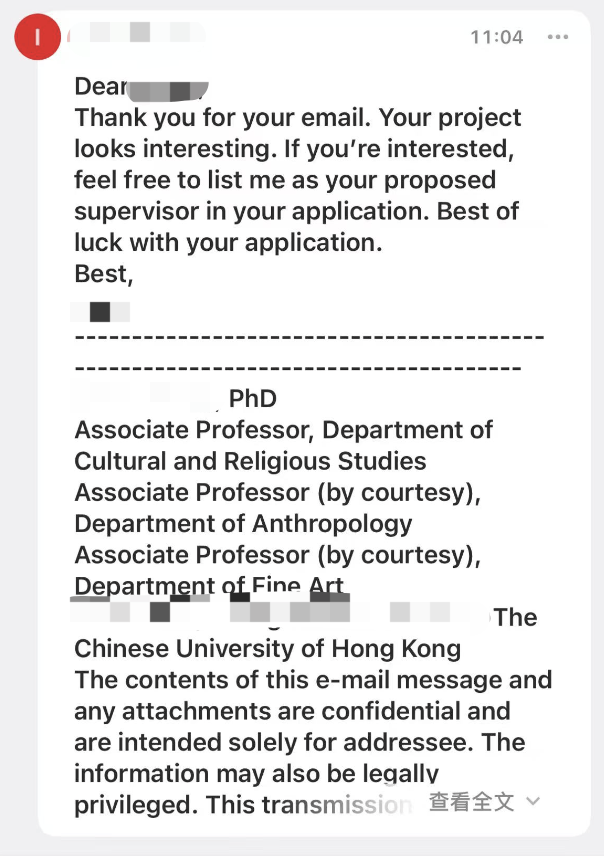Screen dimensions: 604x856
Task: Click the blurred contact details line
Action: coord(280,611)
